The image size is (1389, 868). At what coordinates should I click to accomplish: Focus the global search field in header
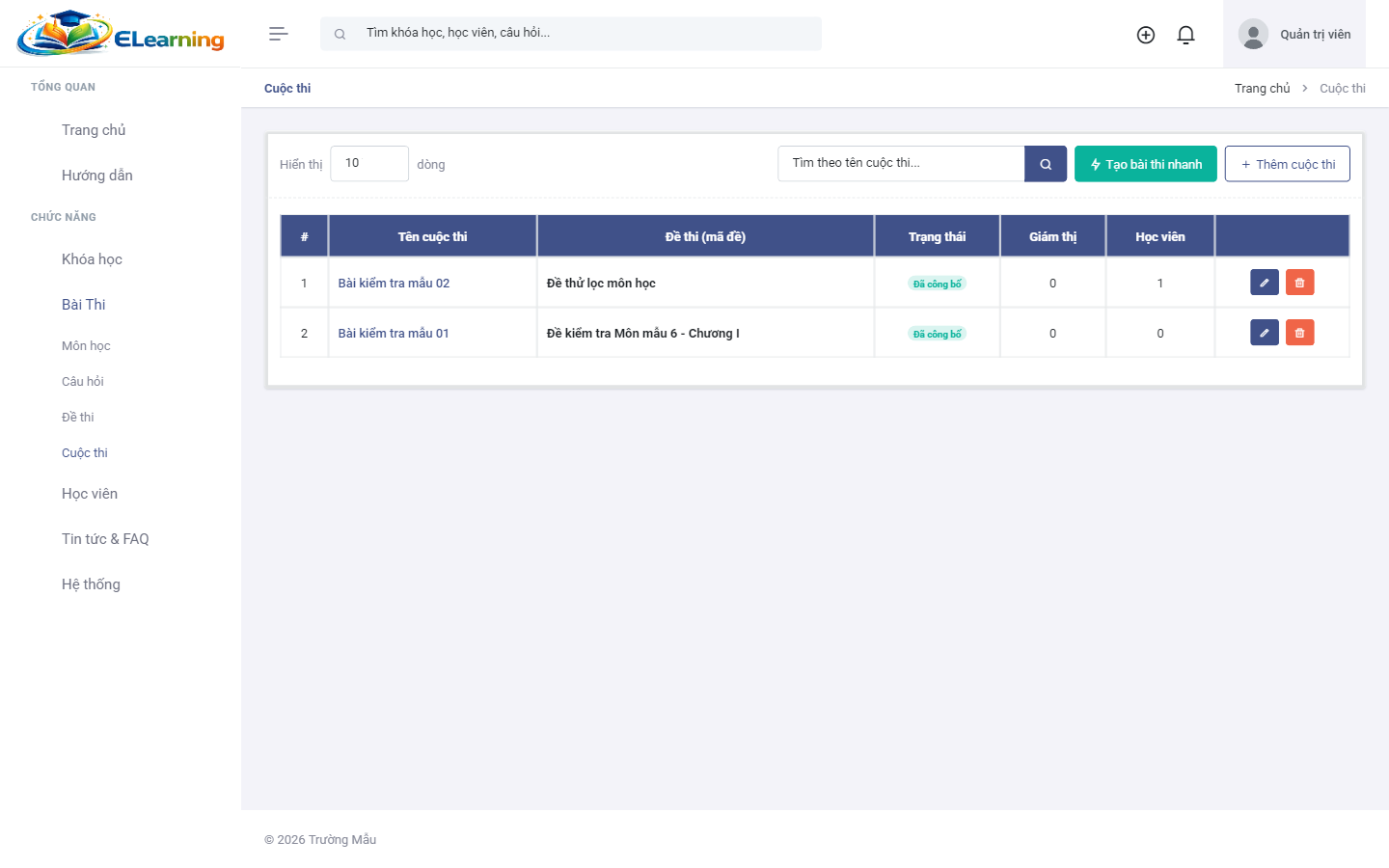coord(571,34)
